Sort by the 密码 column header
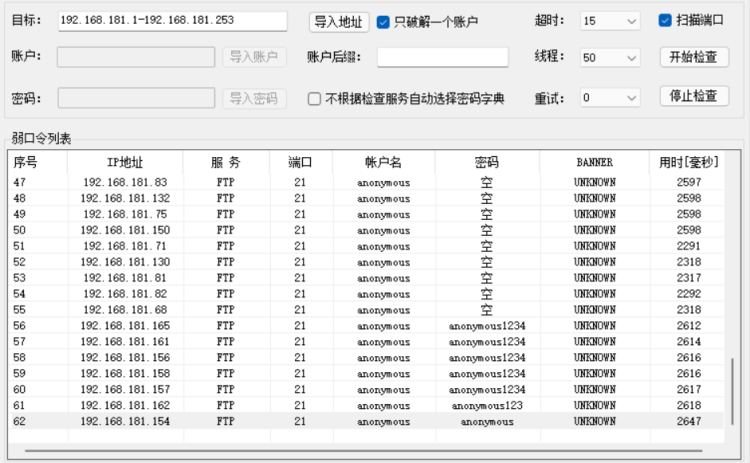The image size is (750, 463). click(x=487, y=162)
